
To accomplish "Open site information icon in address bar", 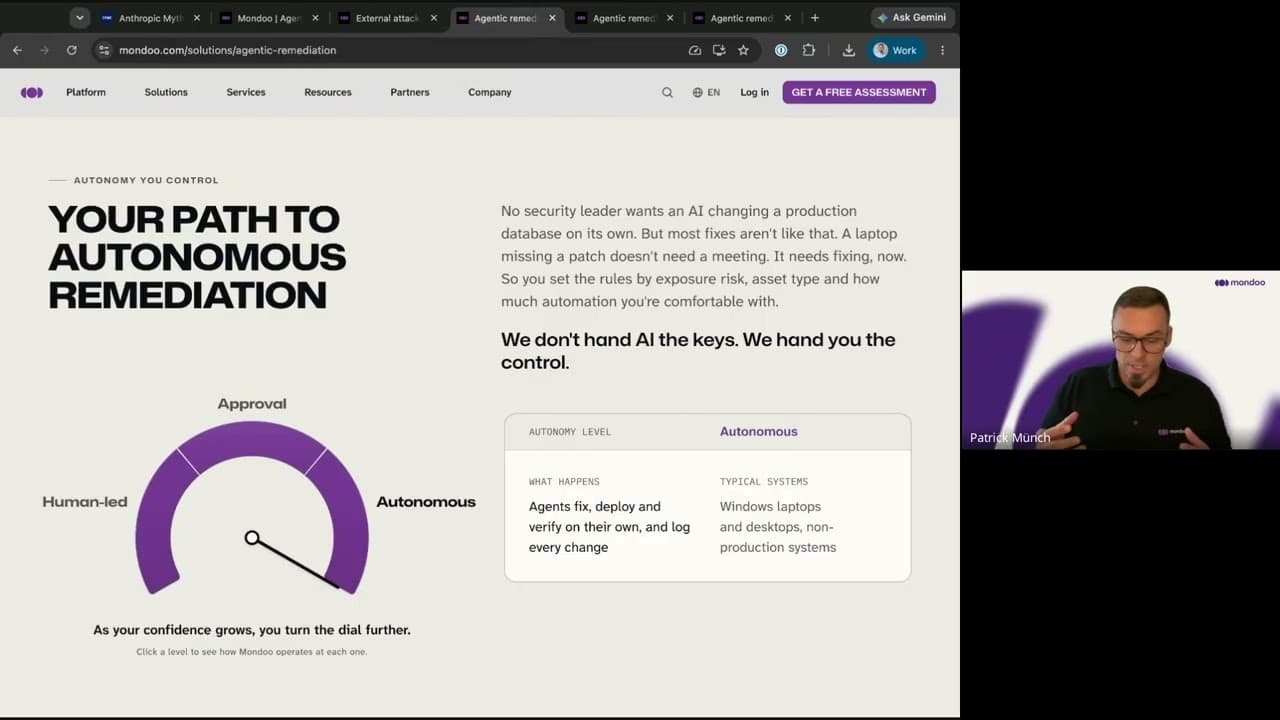I will (x=104, y=50).
